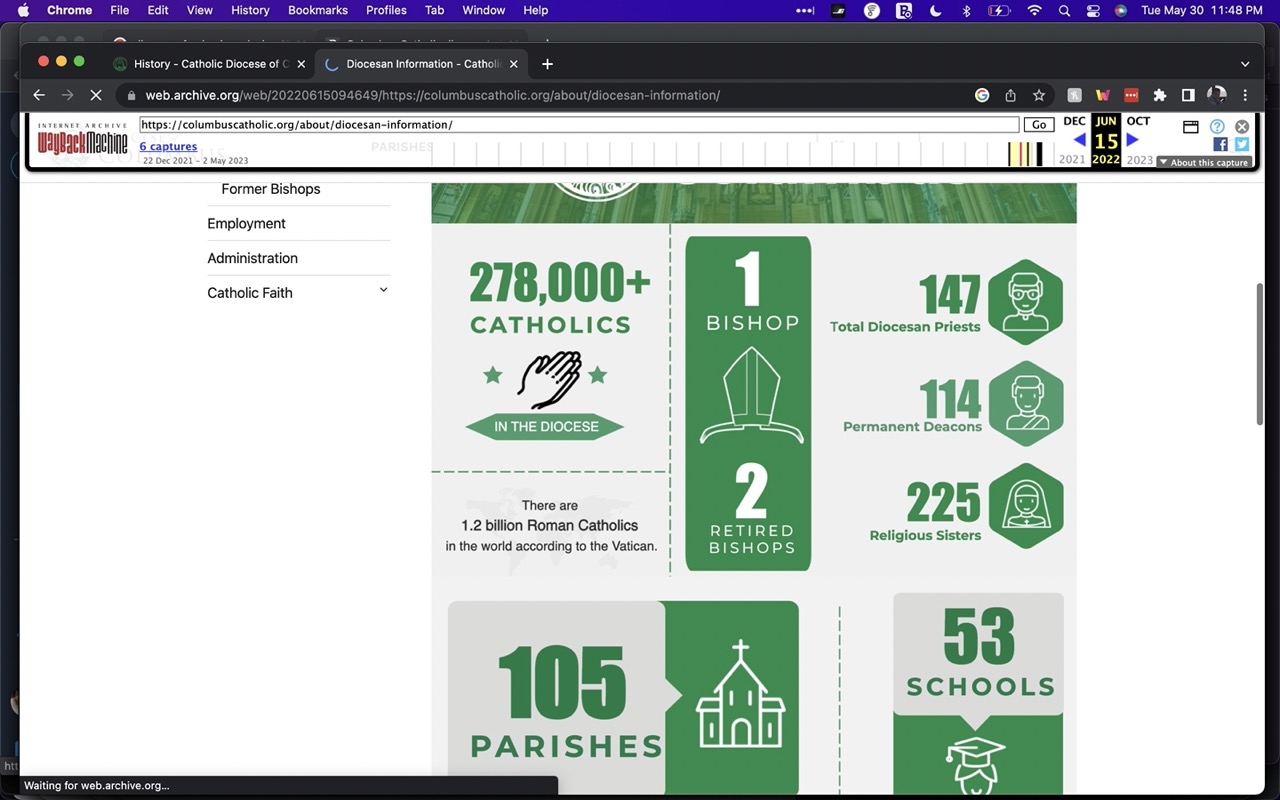Select the Diocesan Information tab
This screenshot has width=1280, height=800.
point(422,64)
